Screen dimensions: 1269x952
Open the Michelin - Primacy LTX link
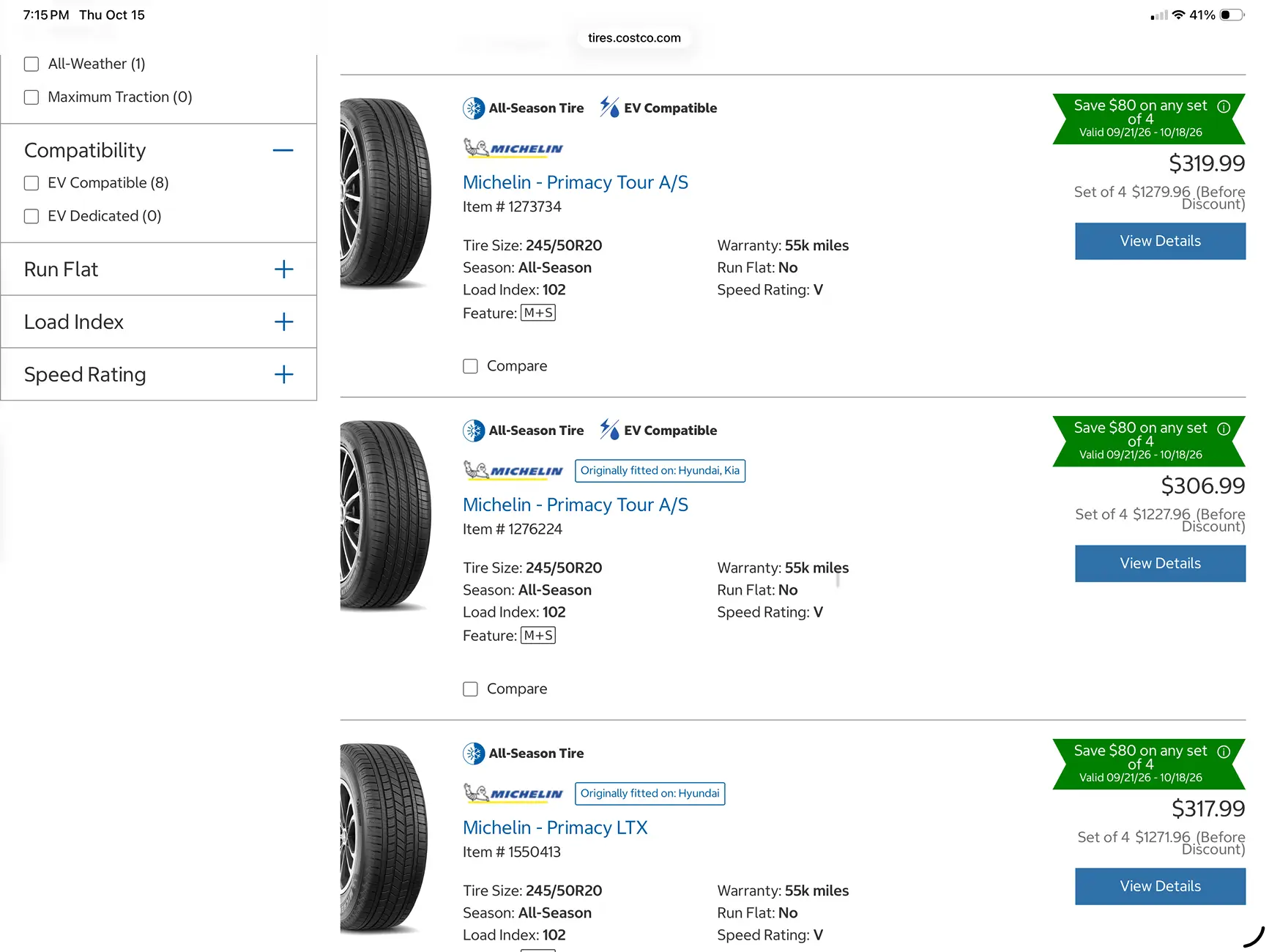[x=555, y=828]
